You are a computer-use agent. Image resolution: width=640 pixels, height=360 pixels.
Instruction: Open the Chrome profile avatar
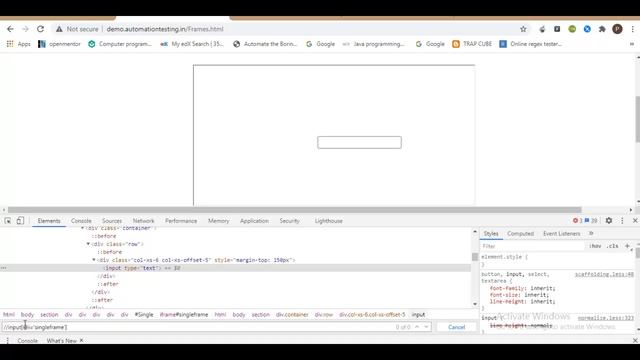tap(617, 29)
